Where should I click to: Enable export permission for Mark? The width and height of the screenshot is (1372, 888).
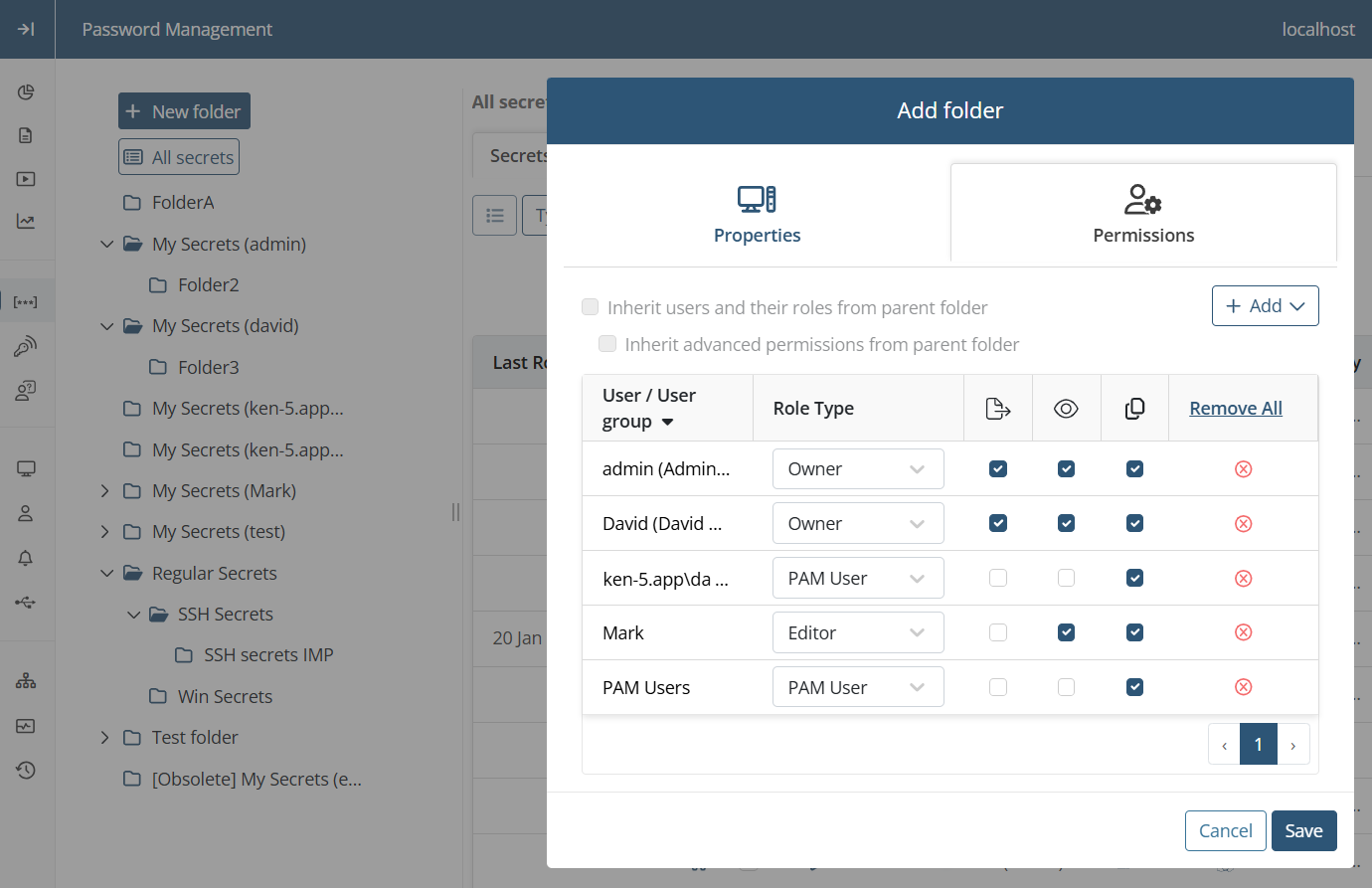pos(998,632)
